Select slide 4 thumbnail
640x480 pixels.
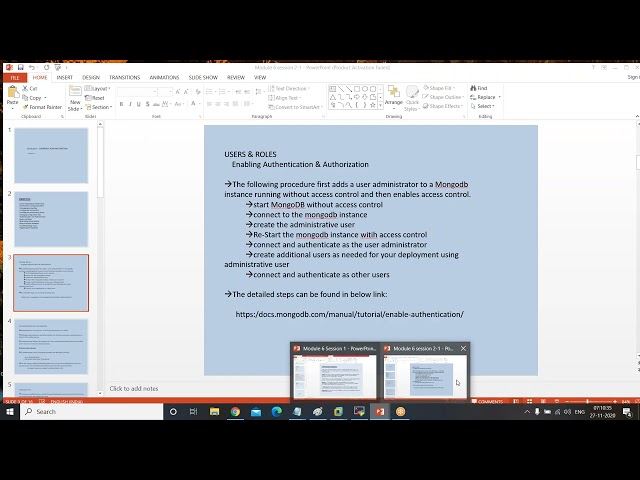point(51,347)
